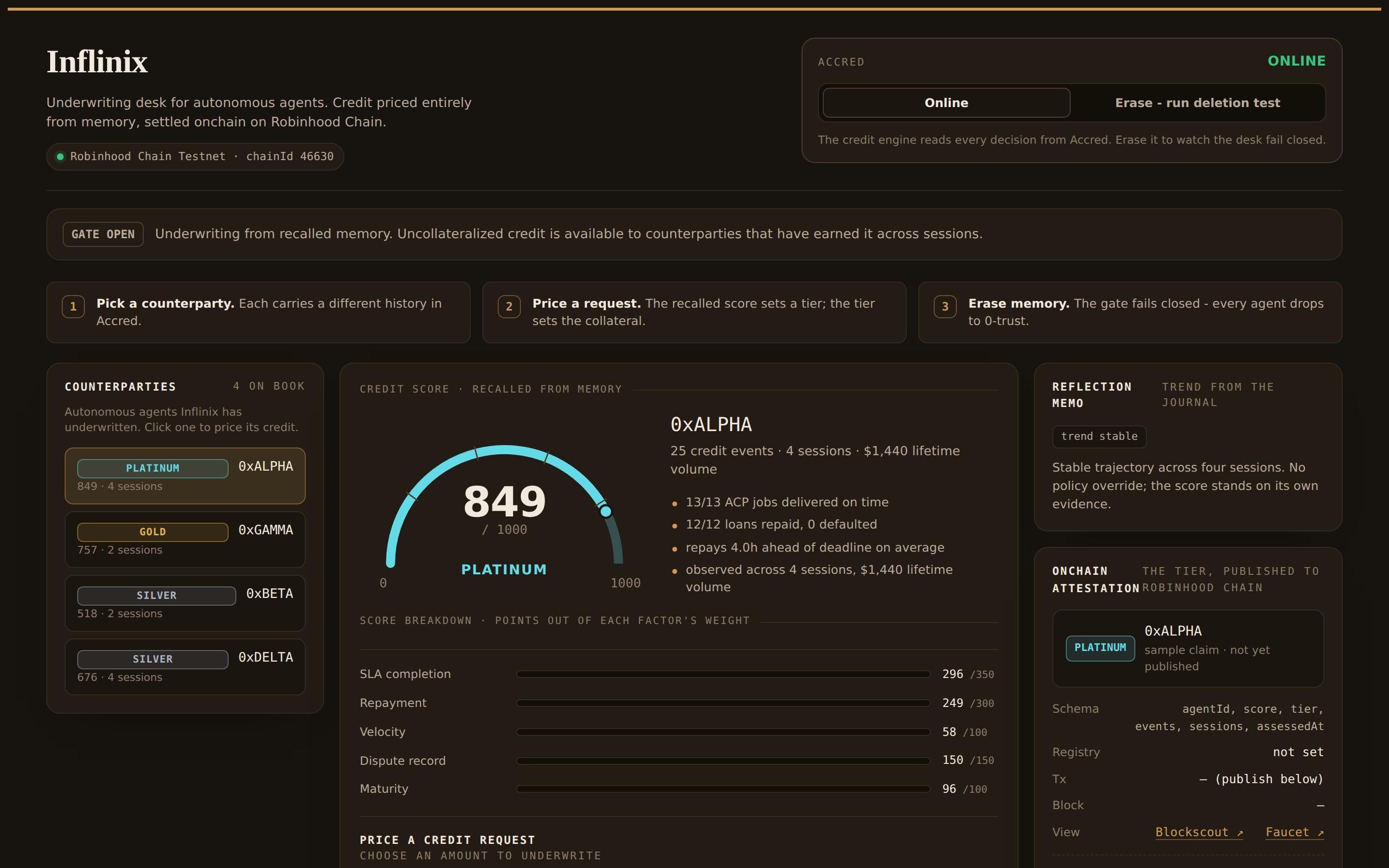Click '12/12 loans repaid, 0 defaulted'
The width and height of the screenshot is (1389, 868).
pos(781,525)
